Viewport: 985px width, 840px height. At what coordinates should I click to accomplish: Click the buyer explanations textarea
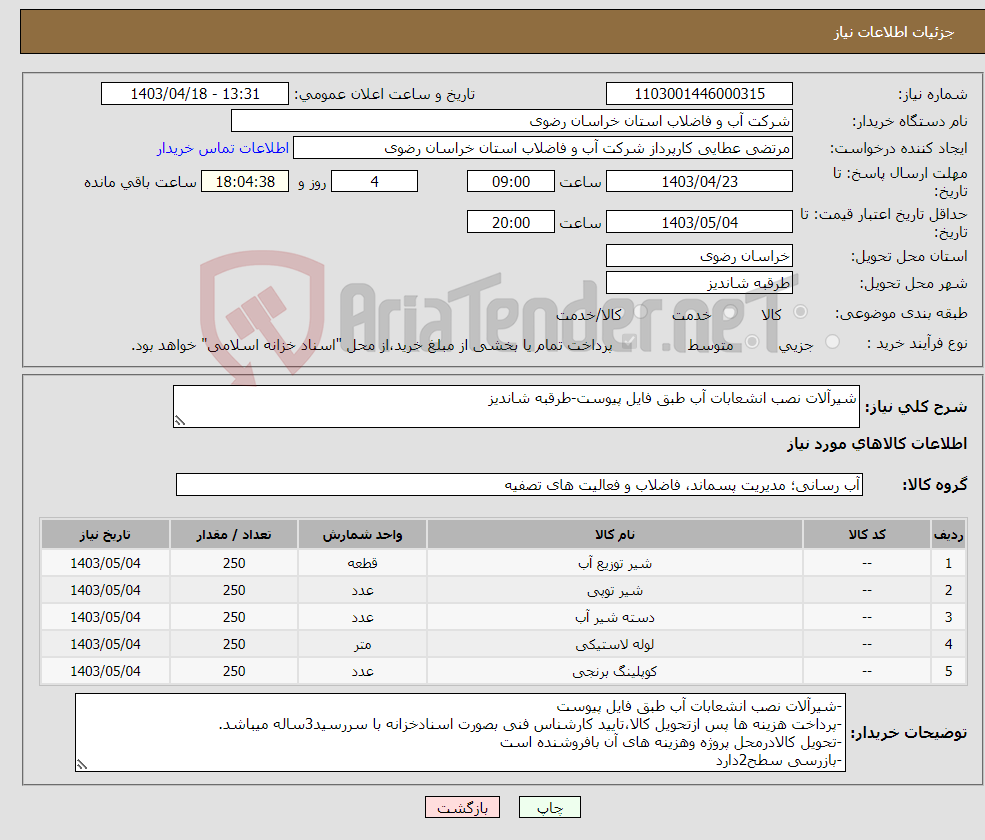[x=460, y=733]
